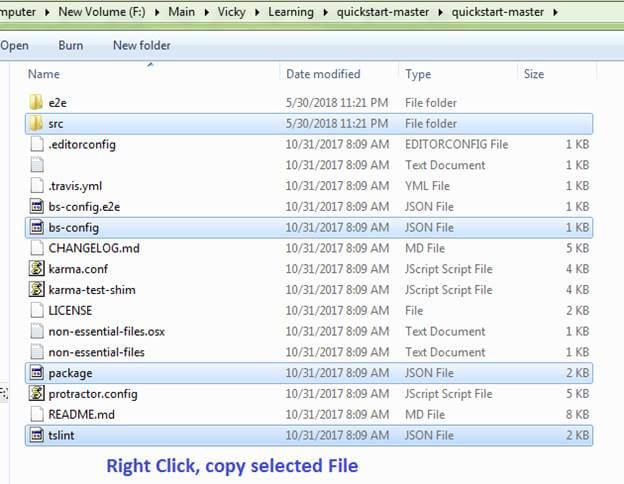Click the YML File type cell
The width and height of the screenshot is (624, 484).
(427, 185)
